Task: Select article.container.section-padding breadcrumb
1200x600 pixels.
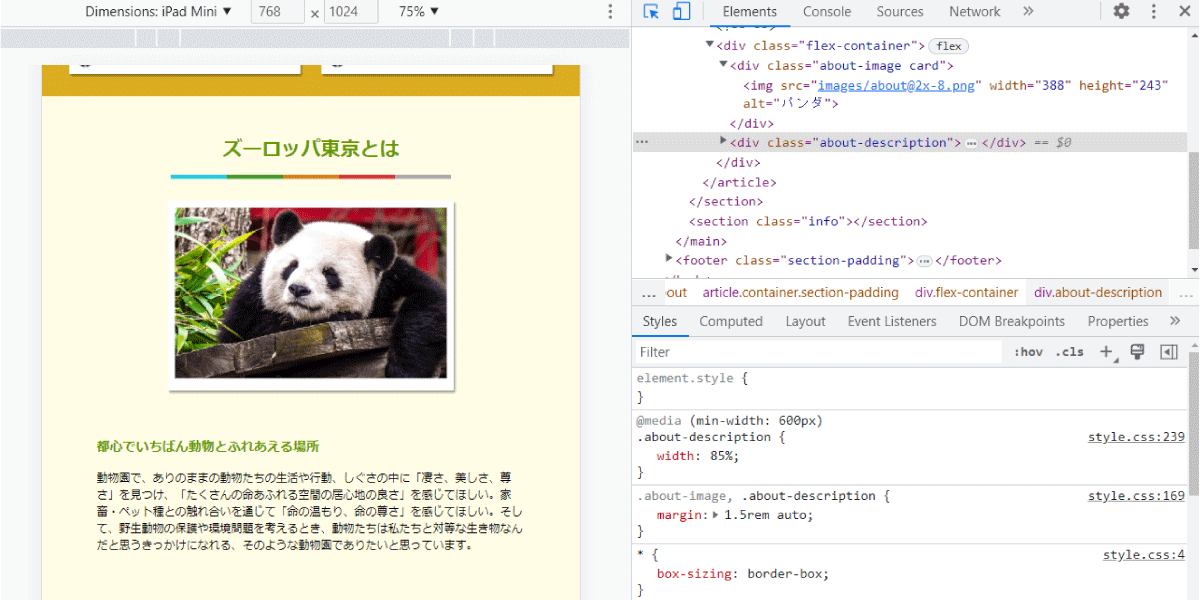Action: [x=800, y=293]
